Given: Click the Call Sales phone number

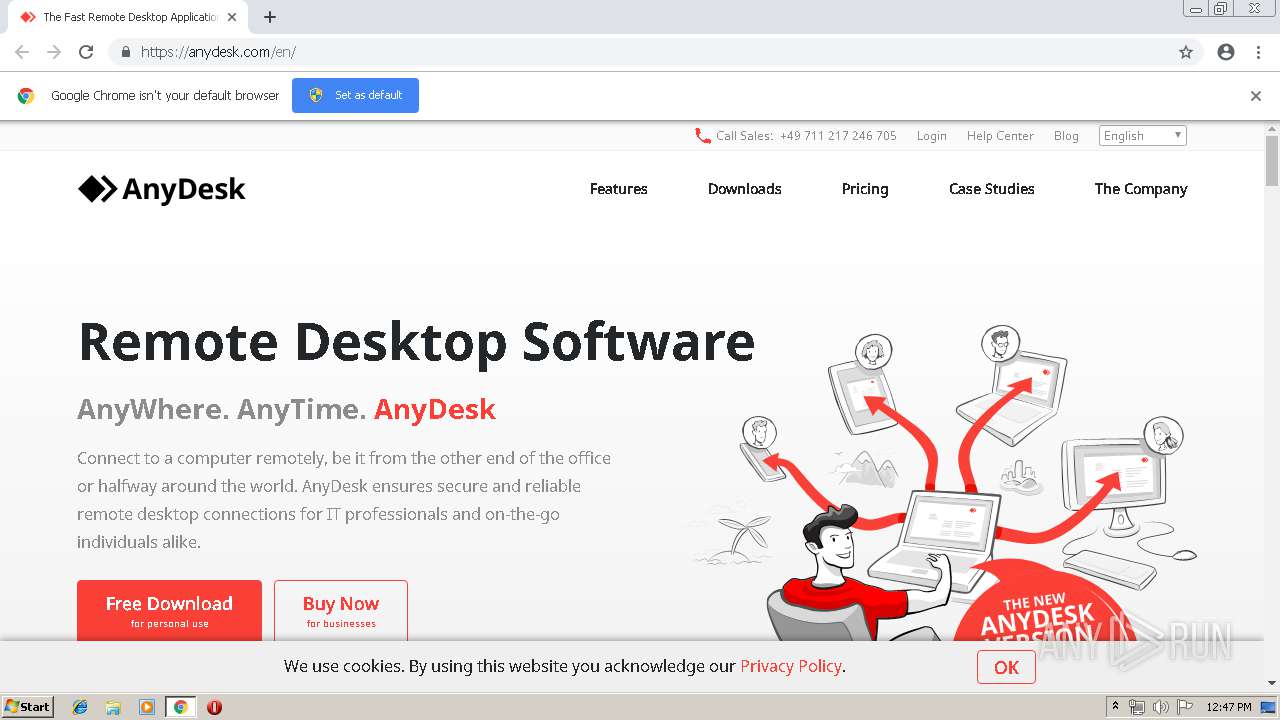Looking at the screenshot, I should [838, 136].
